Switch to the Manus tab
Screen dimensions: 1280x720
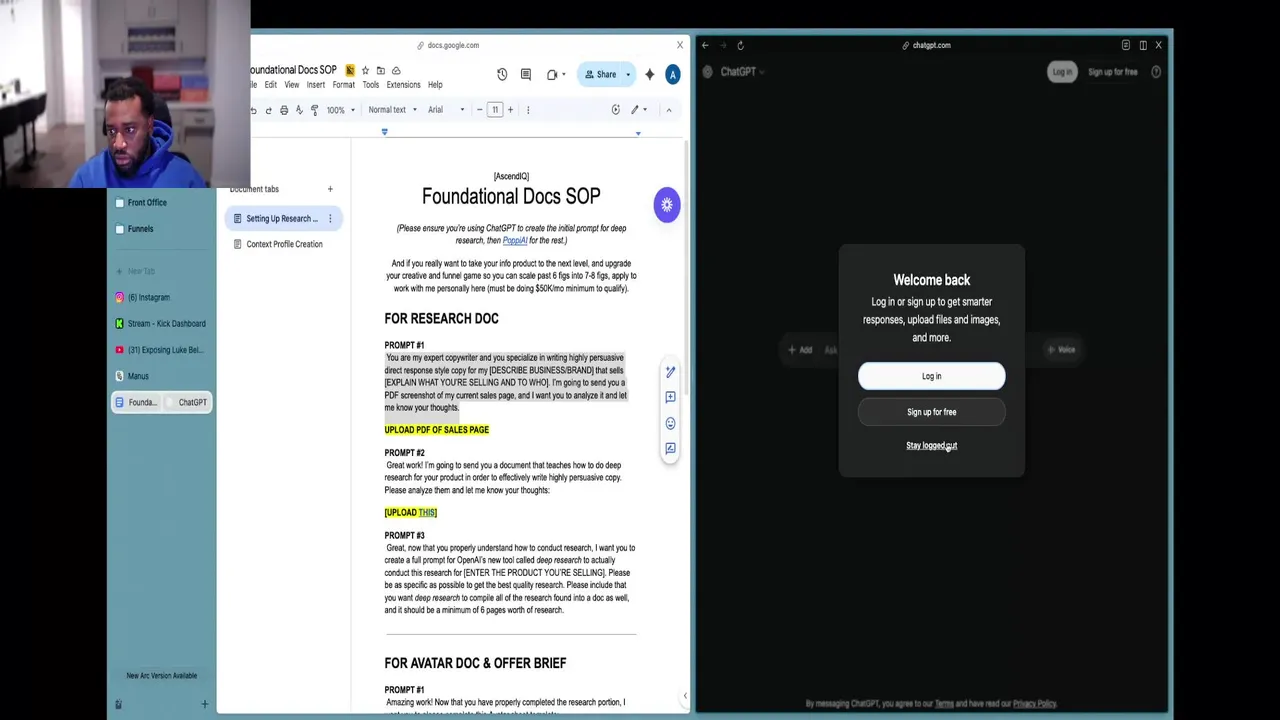161,376
